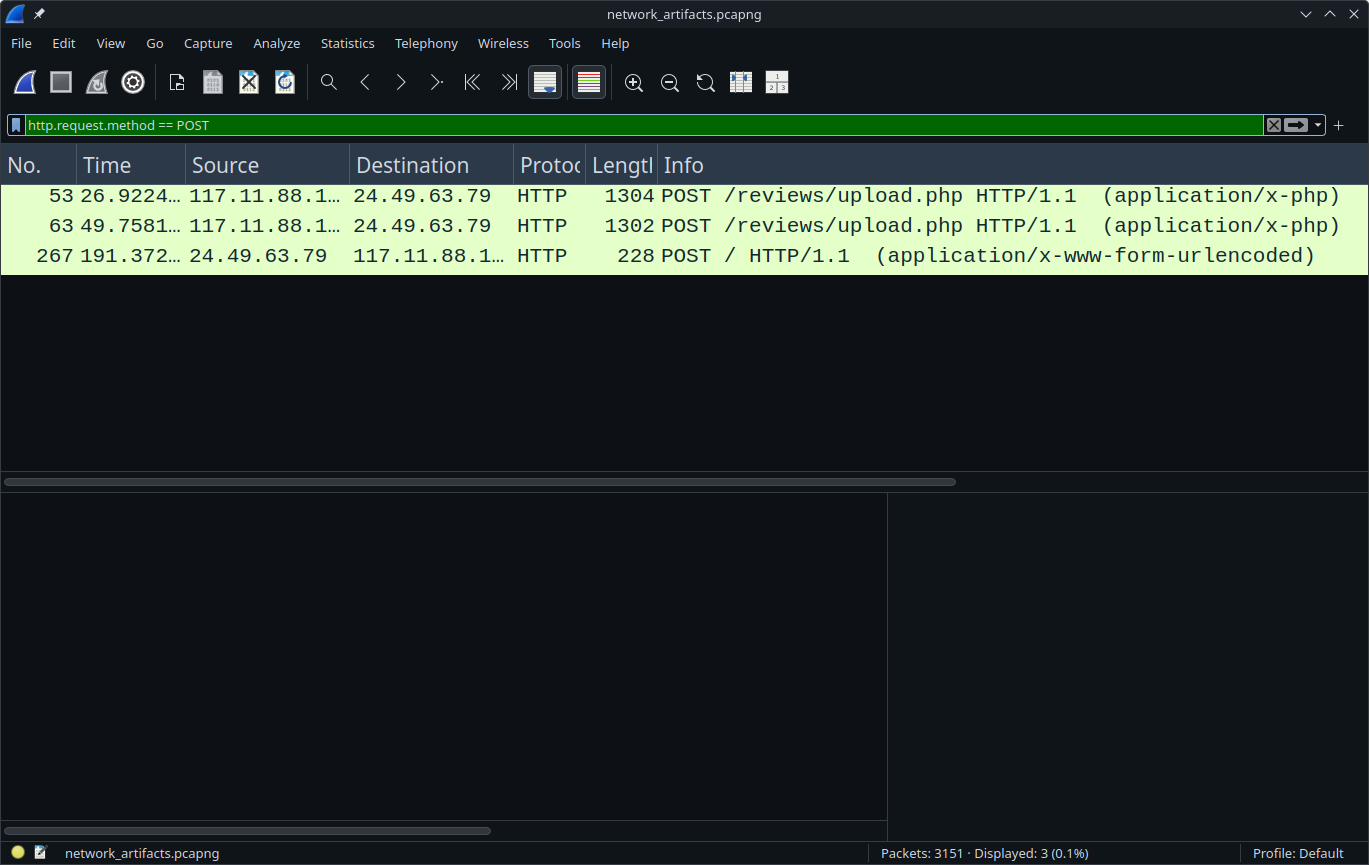This screenshot has width=1369, height=865.
Task: Open the Statistics menu
Action: (348, 43)
